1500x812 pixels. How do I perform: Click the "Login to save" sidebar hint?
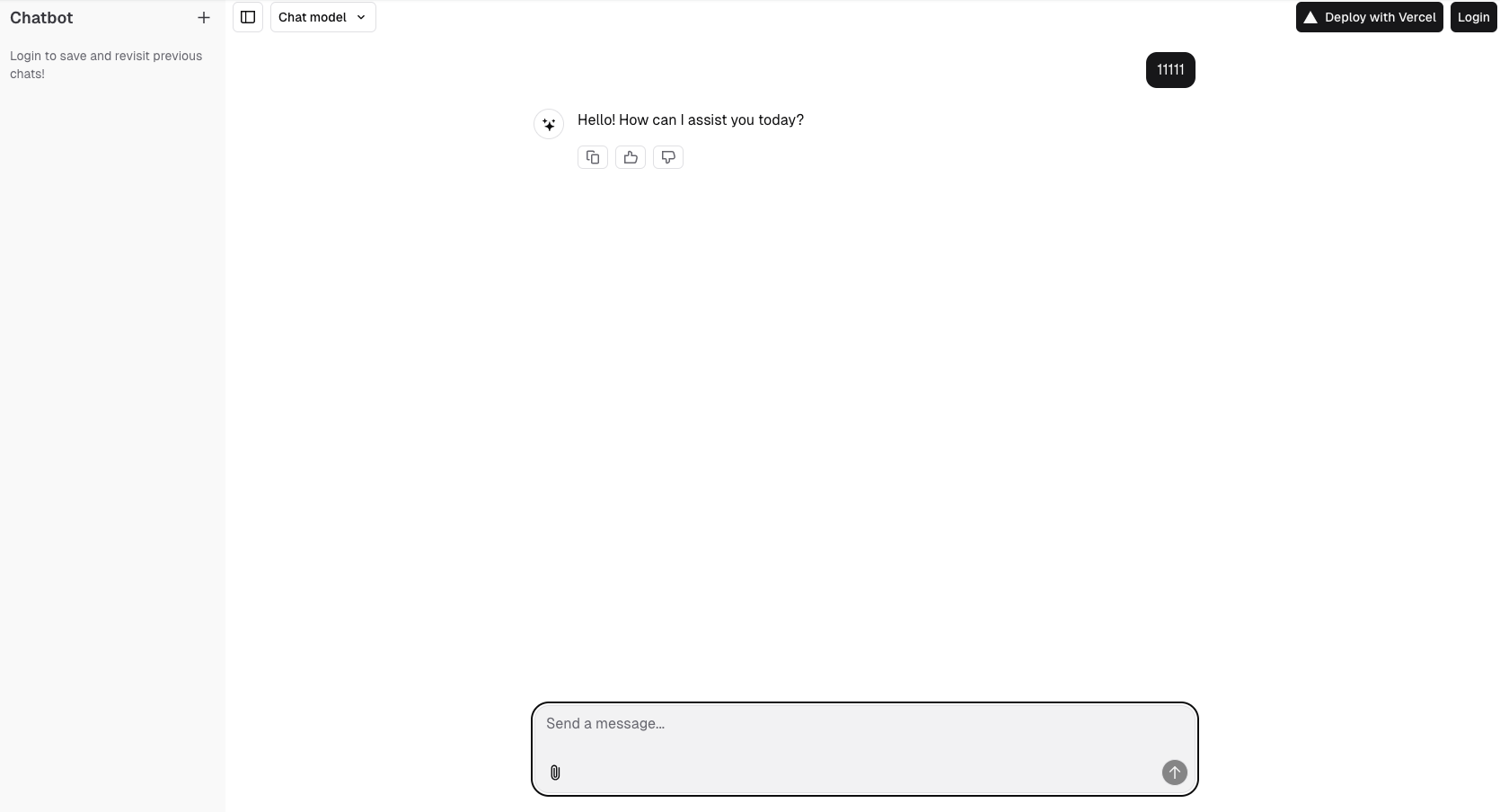tap(106, 65)
